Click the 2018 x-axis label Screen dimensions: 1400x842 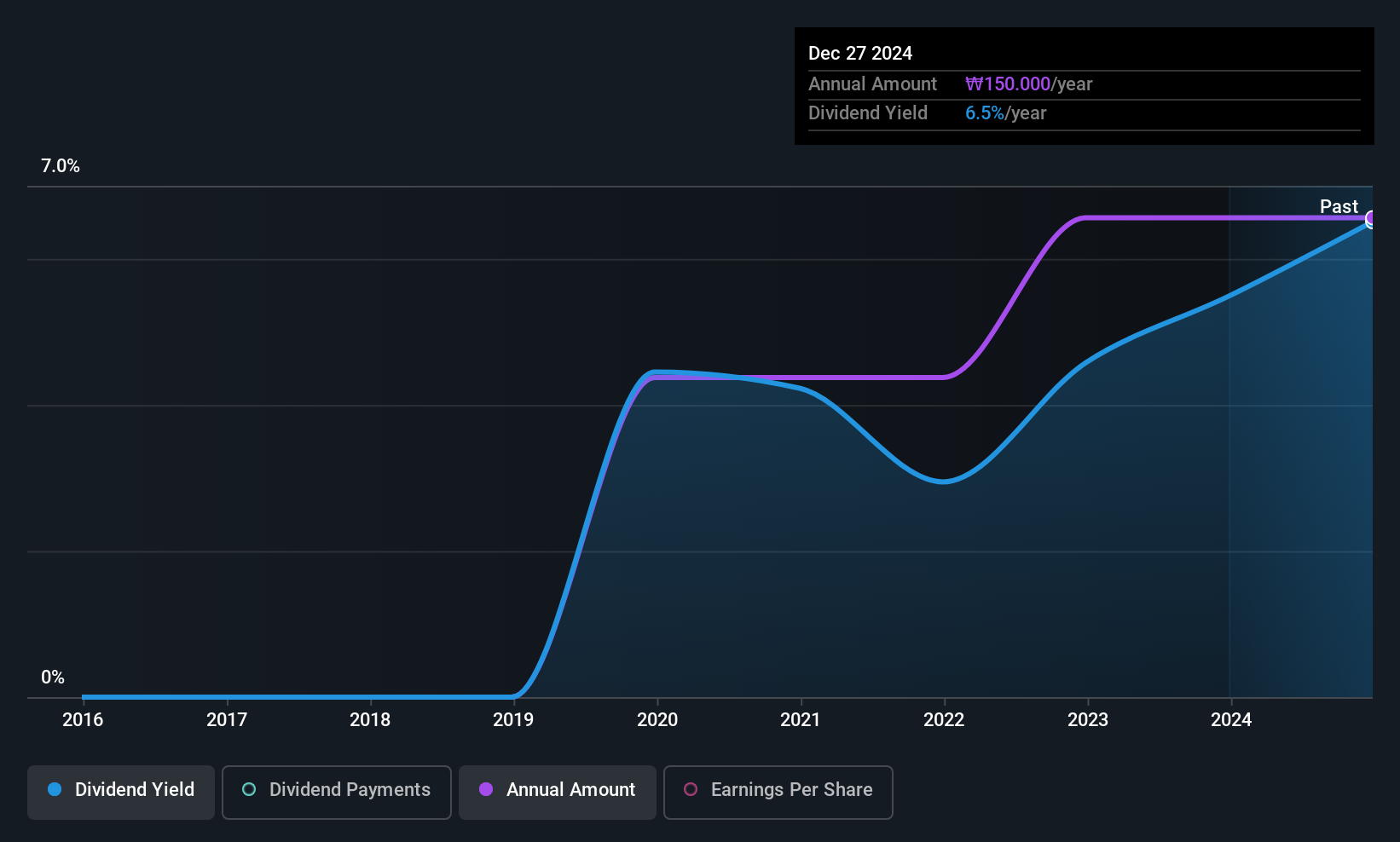pyautogui.click(x=370, y=720)
